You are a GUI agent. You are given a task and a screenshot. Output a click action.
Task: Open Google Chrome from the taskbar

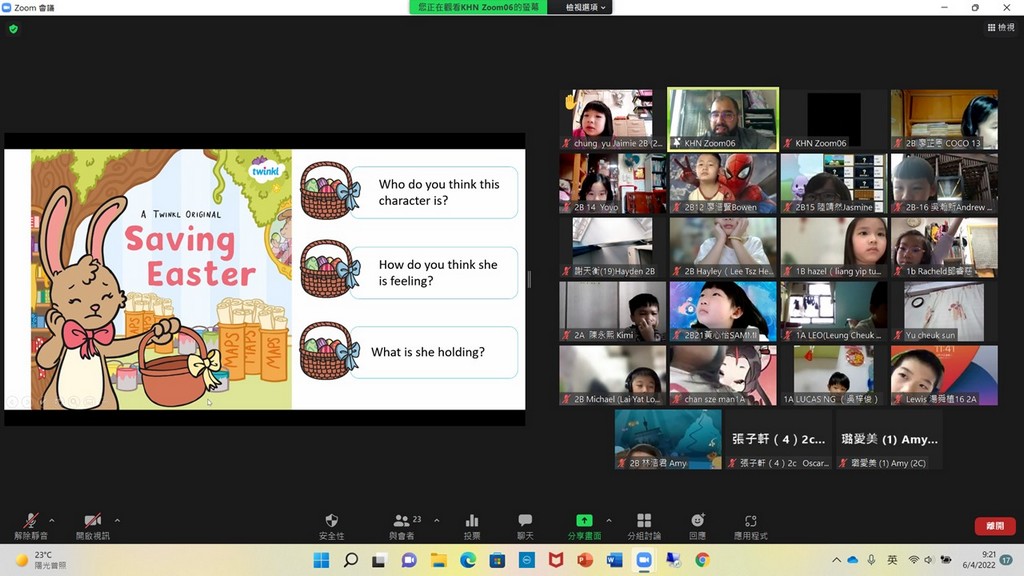[702, 560]
